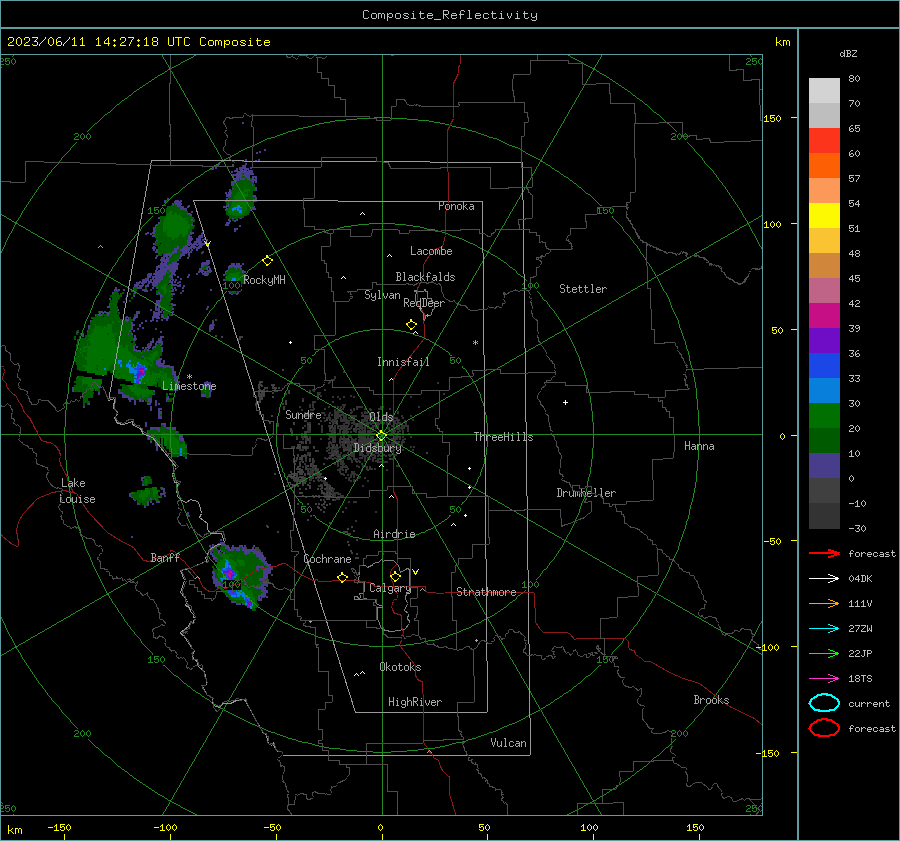The height and width of the screenshot is (841, 900).
Task: Pick the light gray 70-80 dBZ swatch
Action: pos(824,91)
